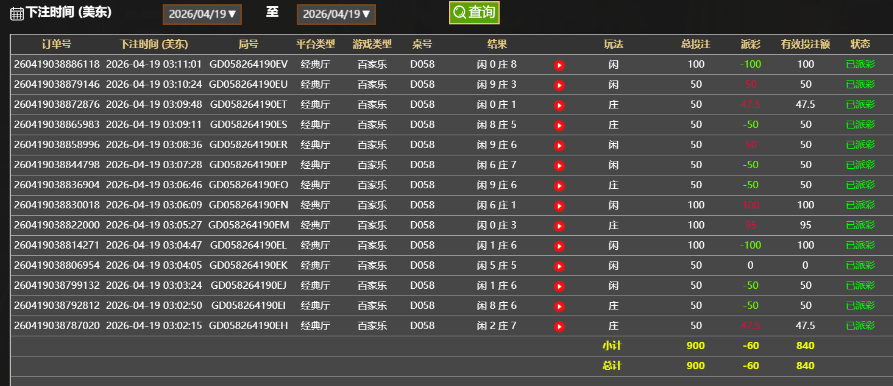Select order number 260419038886118
The height and width of the screenshot is (386, 893).
[x=56, y=64]
